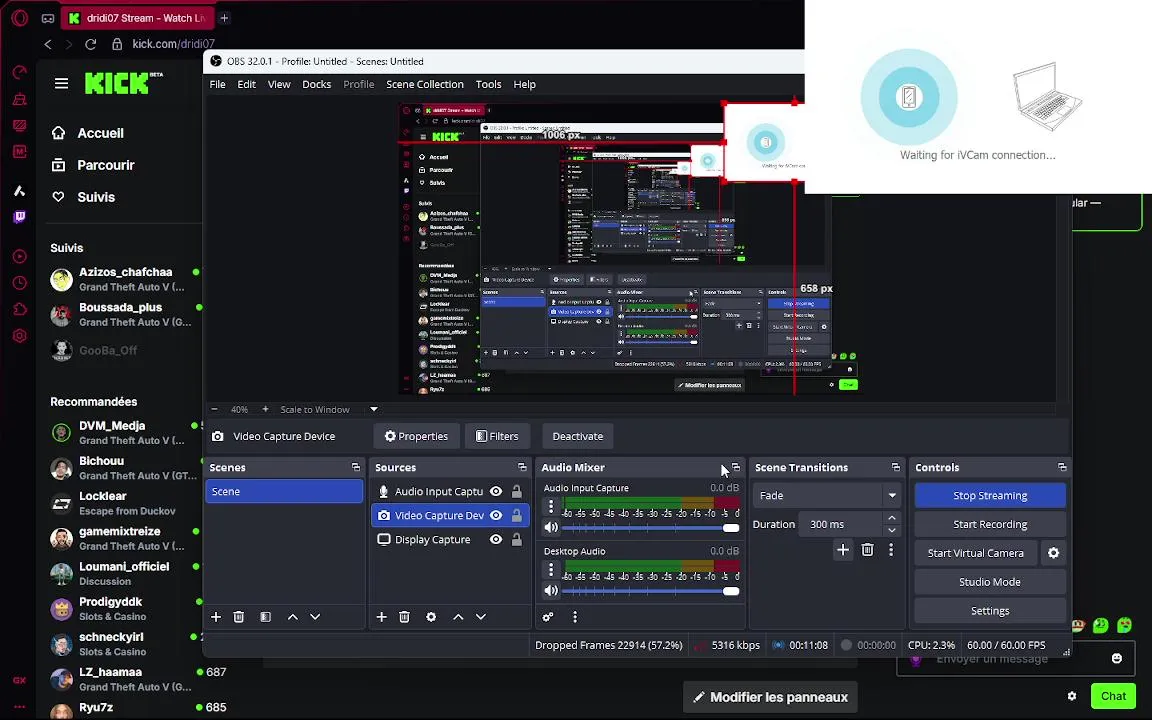Open advanced audio properties gears icon
1152x720 pixels.
point(548,617)
